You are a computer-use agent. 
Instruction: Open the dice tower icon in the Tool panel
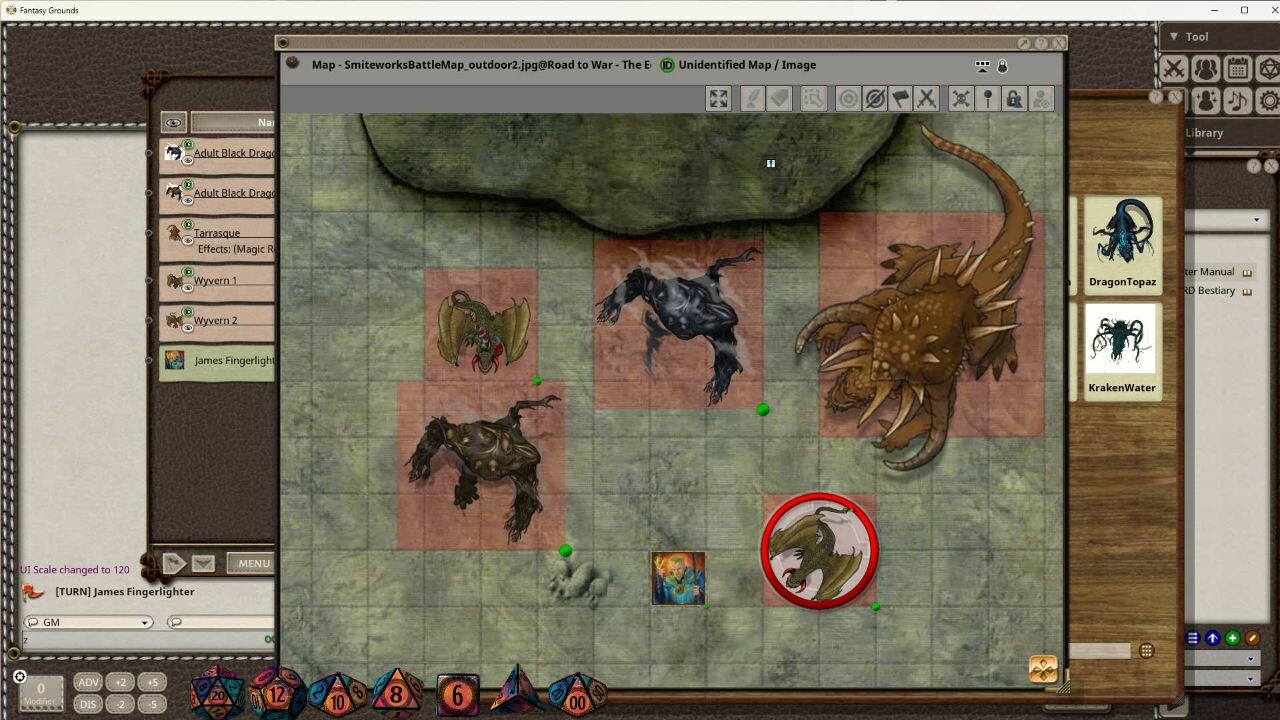point(1271,68)
